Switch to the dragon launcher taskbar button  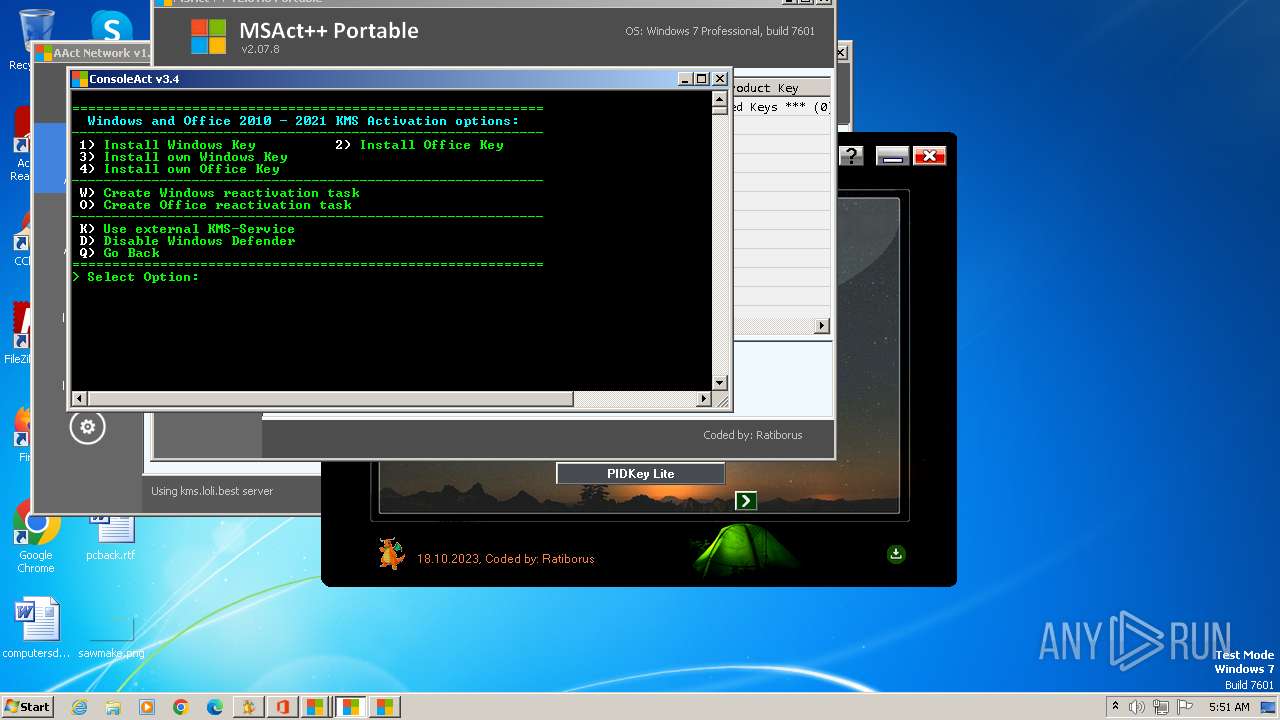pos(249,707)
